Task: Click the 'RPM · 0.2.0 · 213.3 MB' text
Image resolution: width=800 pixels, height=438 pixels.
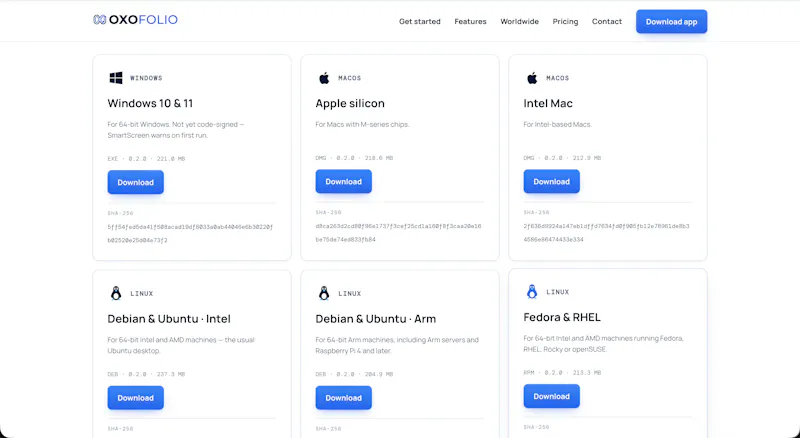Action: pyautogui.click(x=562, y=373)
